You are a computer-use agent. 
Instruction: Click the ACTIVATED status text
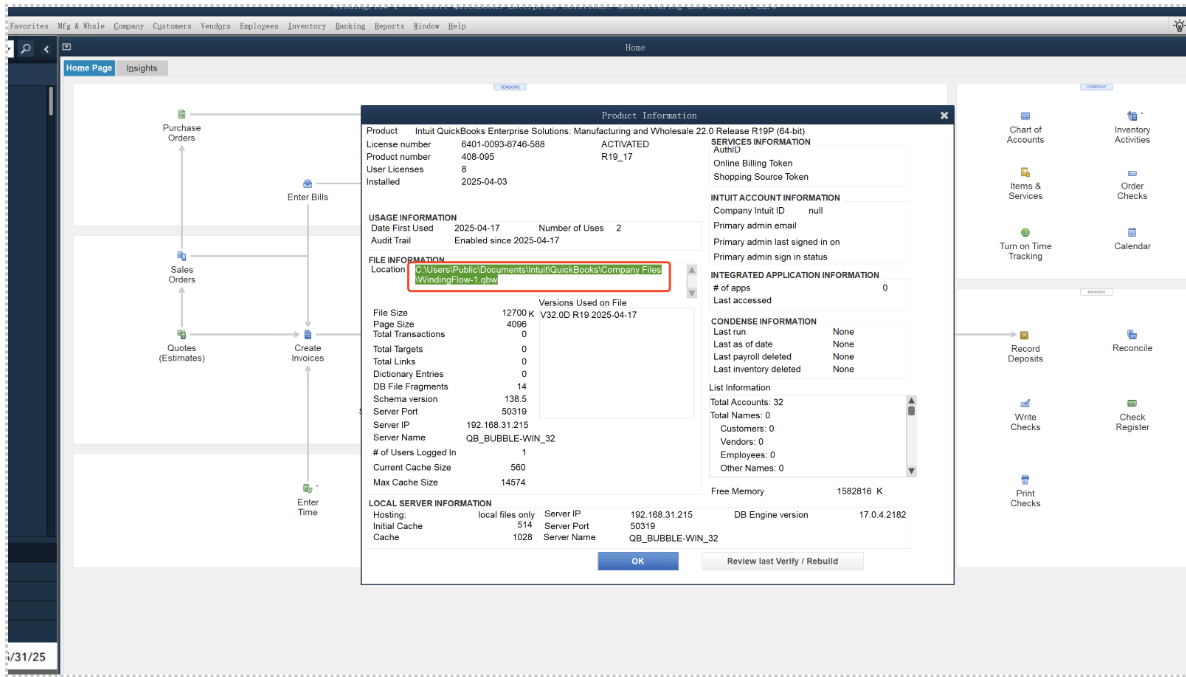[625, 144]
